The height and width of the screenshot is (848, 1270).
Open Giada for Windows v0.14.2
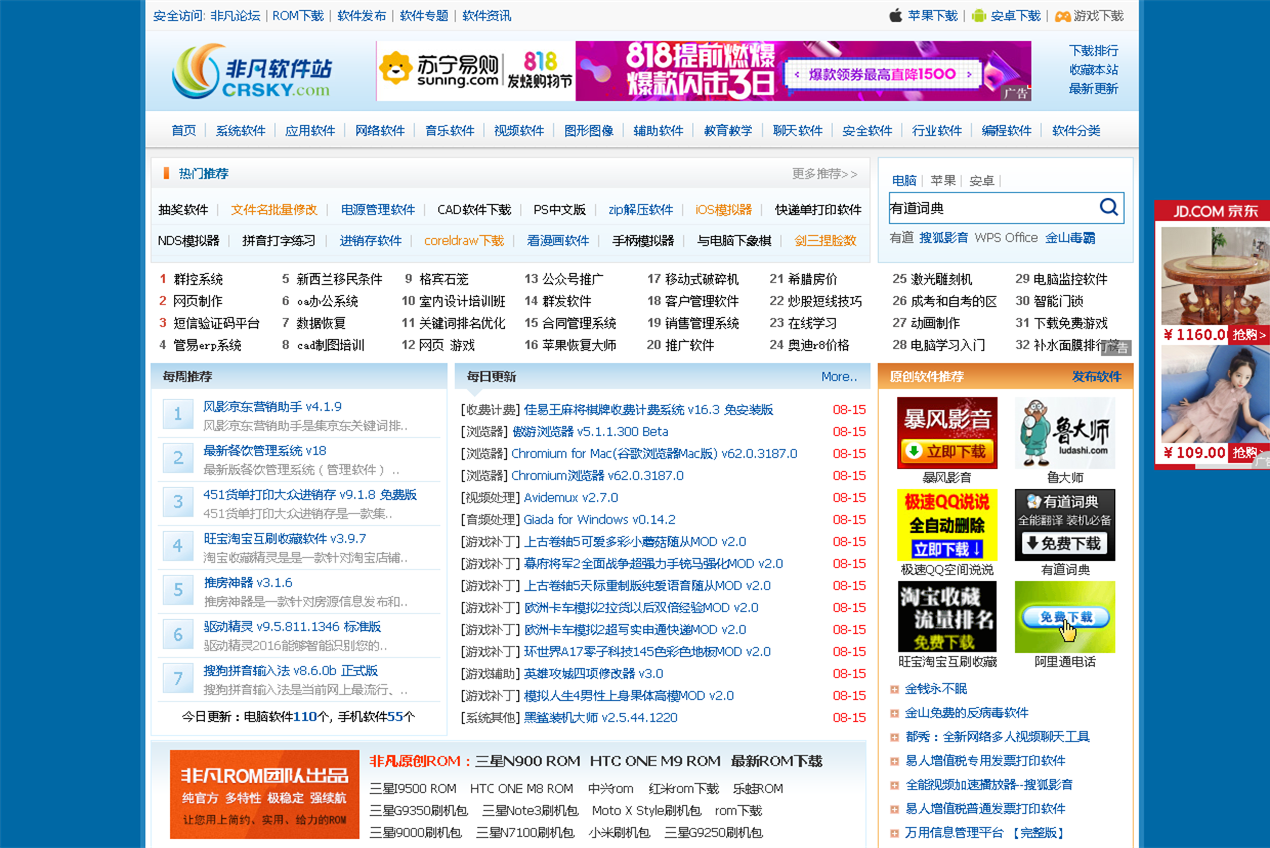pyautogui.click(x=600, y=519)
